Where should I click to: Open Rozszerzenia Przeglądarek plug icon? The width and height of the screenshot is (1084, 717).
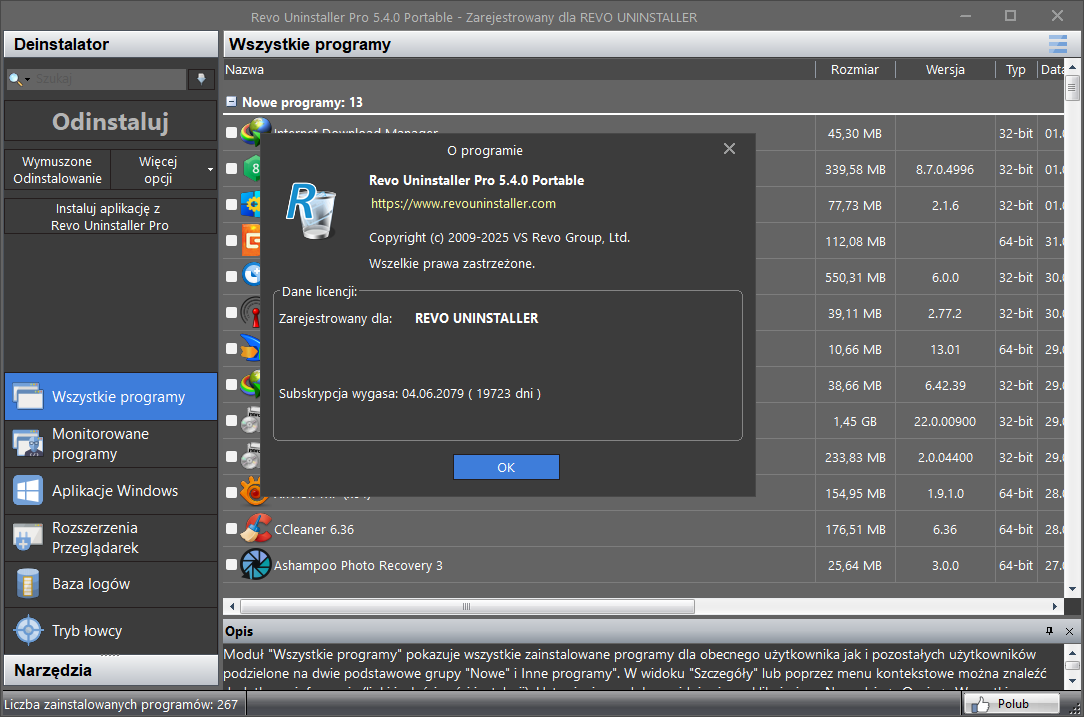pyautogui.click(x=28, y=538)
